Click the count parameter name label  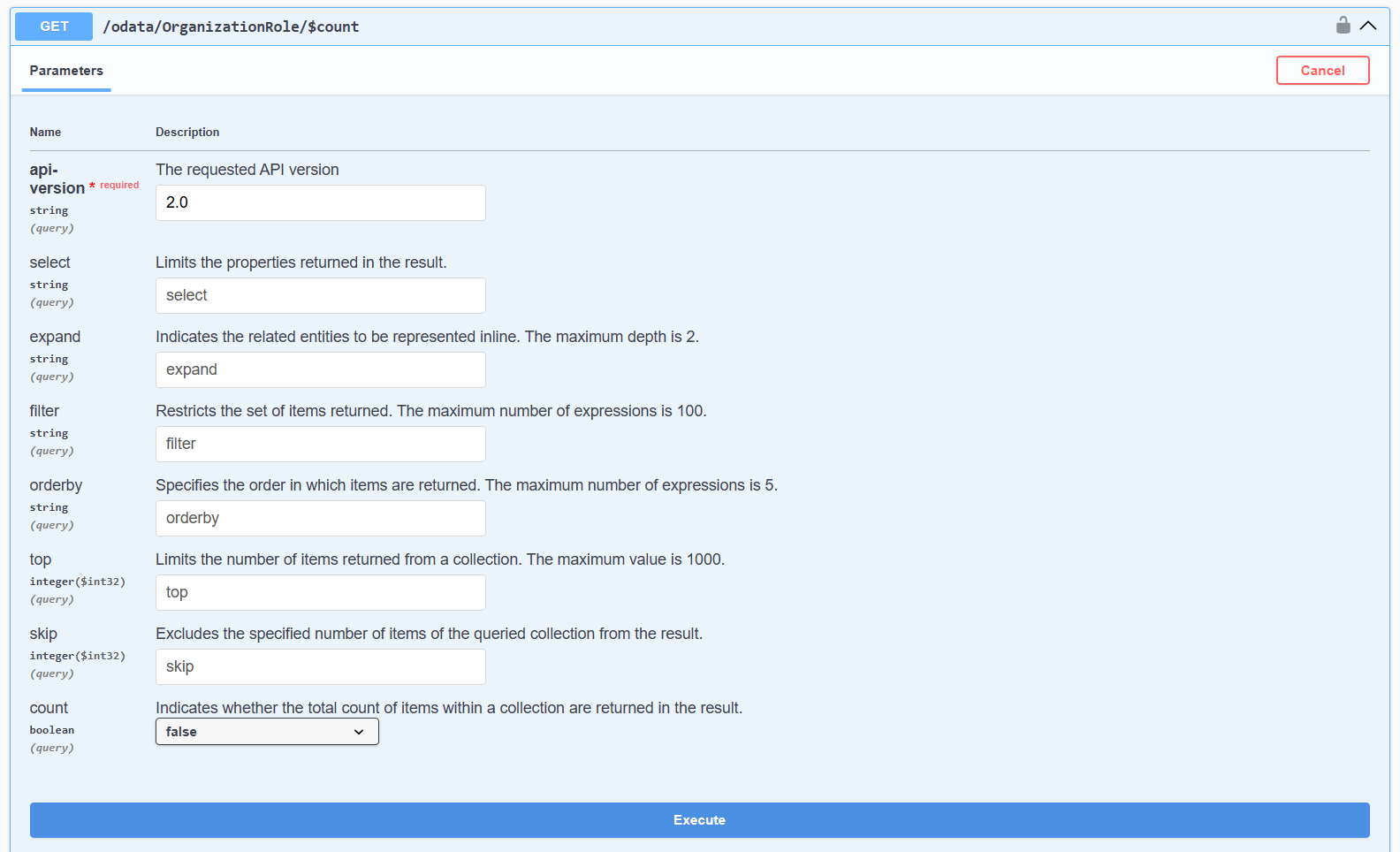(x=49, y=708)
